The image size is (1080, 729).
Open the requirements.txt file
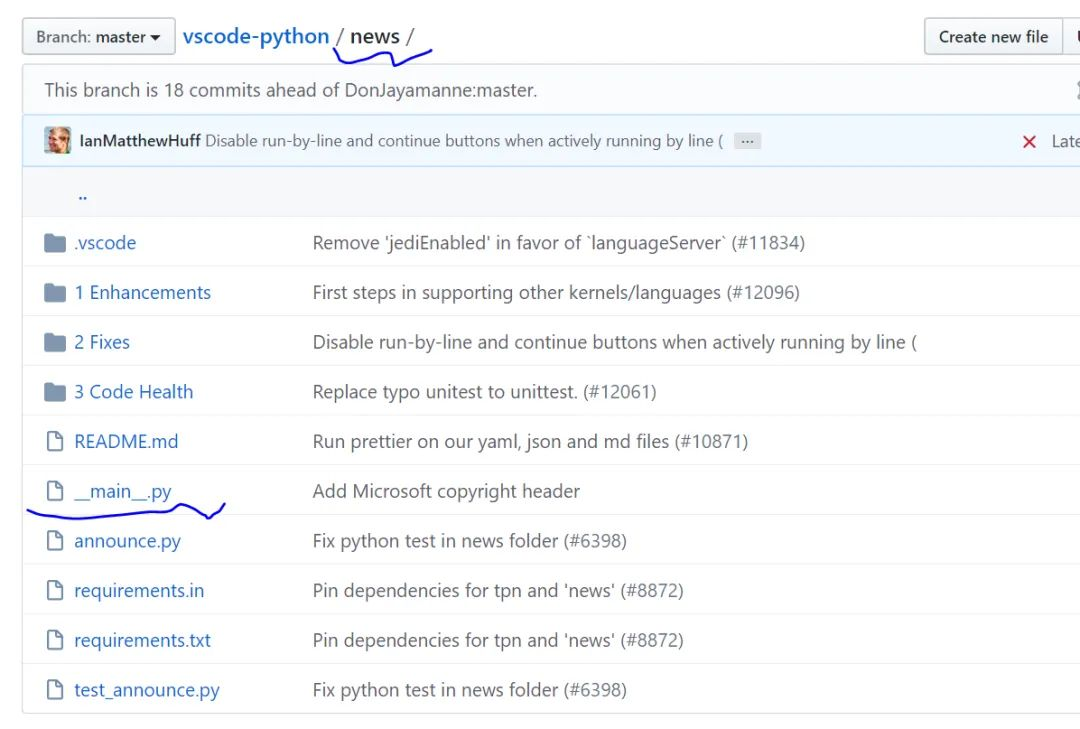(143, 640)
